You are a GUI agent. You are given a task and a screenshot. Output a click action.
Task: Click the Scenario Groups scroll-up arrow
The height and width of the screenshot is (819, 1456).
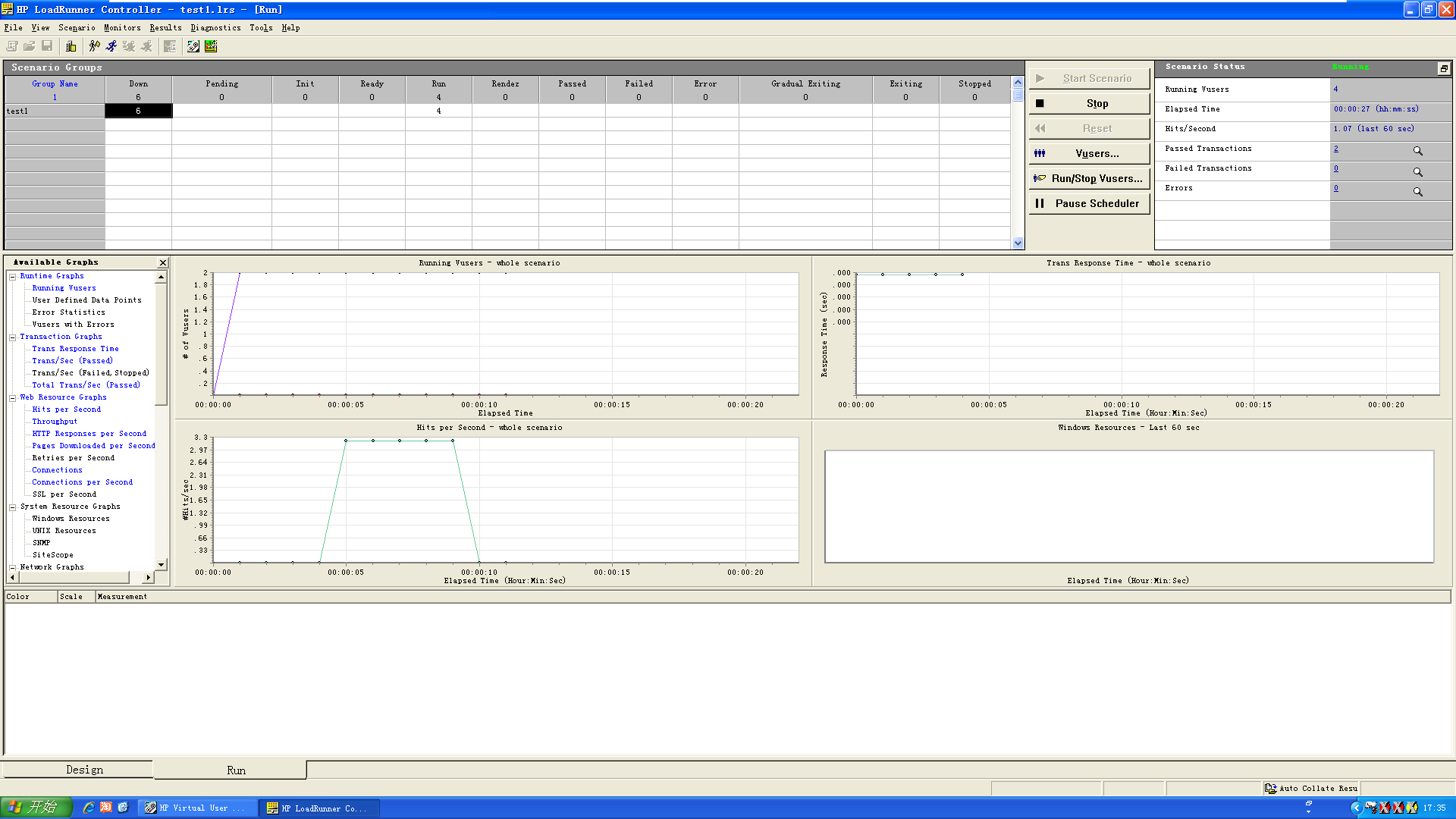click(1018, 82)
